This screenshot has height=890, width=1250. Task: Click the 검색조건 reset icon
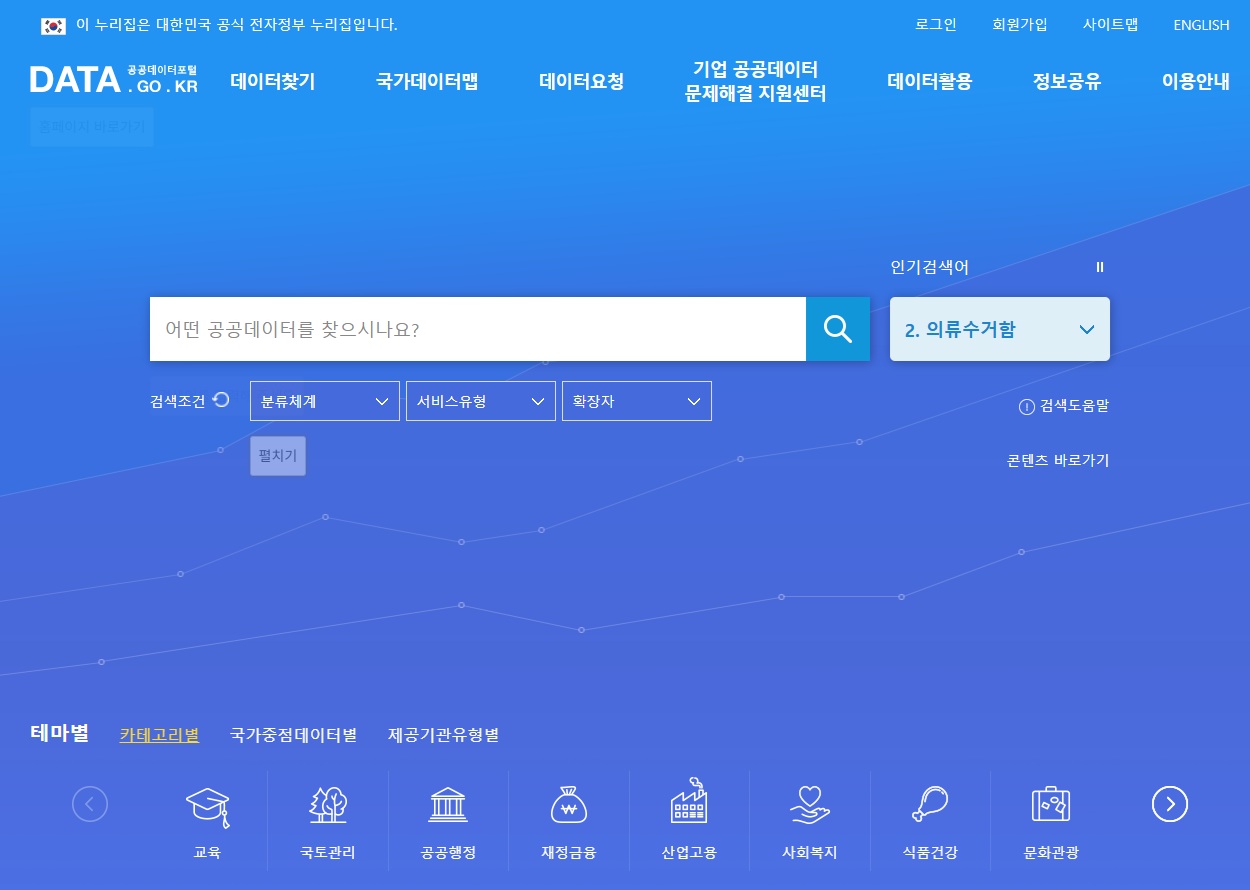pos(220,399)
